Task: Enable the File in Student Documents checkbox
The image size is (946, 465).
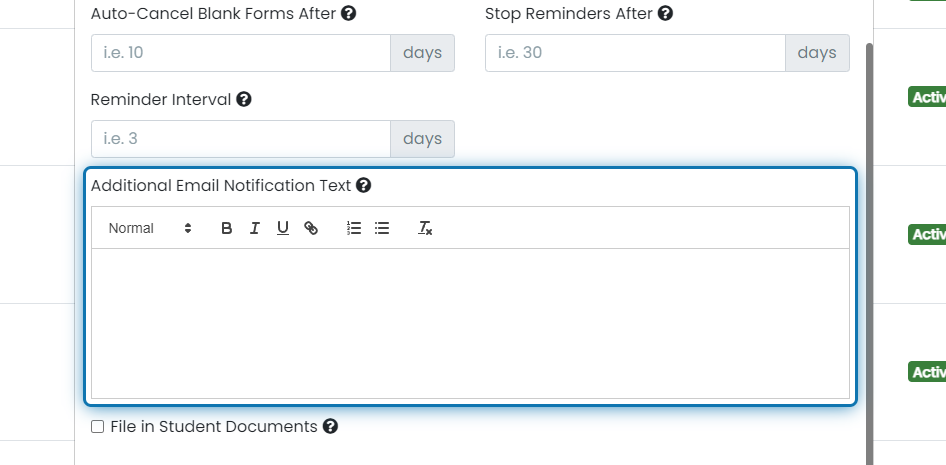Action: [97, 427]
